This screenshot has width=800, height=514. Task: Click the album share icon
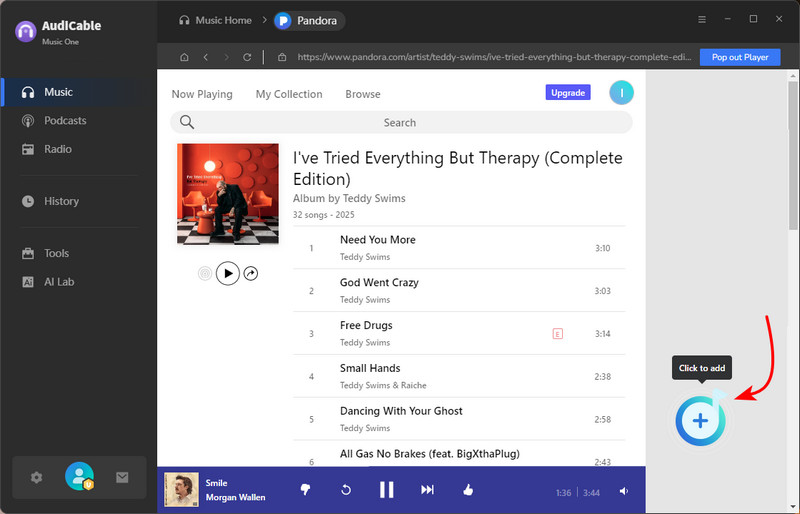[x=251, y=274]
